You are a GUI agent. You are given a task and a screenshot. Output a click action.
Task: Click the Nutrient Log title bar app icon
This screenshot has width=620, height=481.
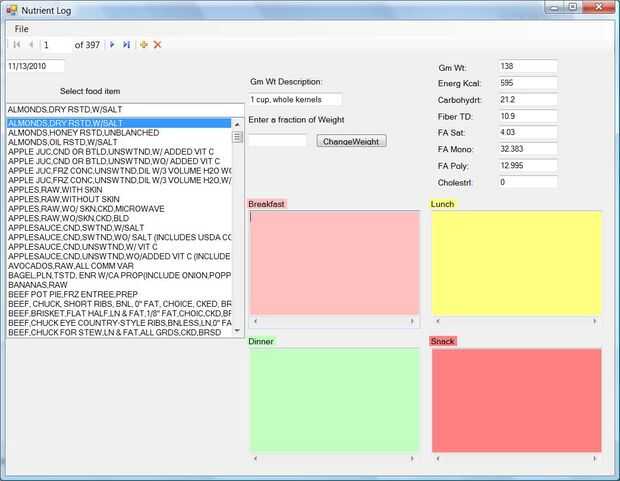pyautogui.click(x=12, y=10)
